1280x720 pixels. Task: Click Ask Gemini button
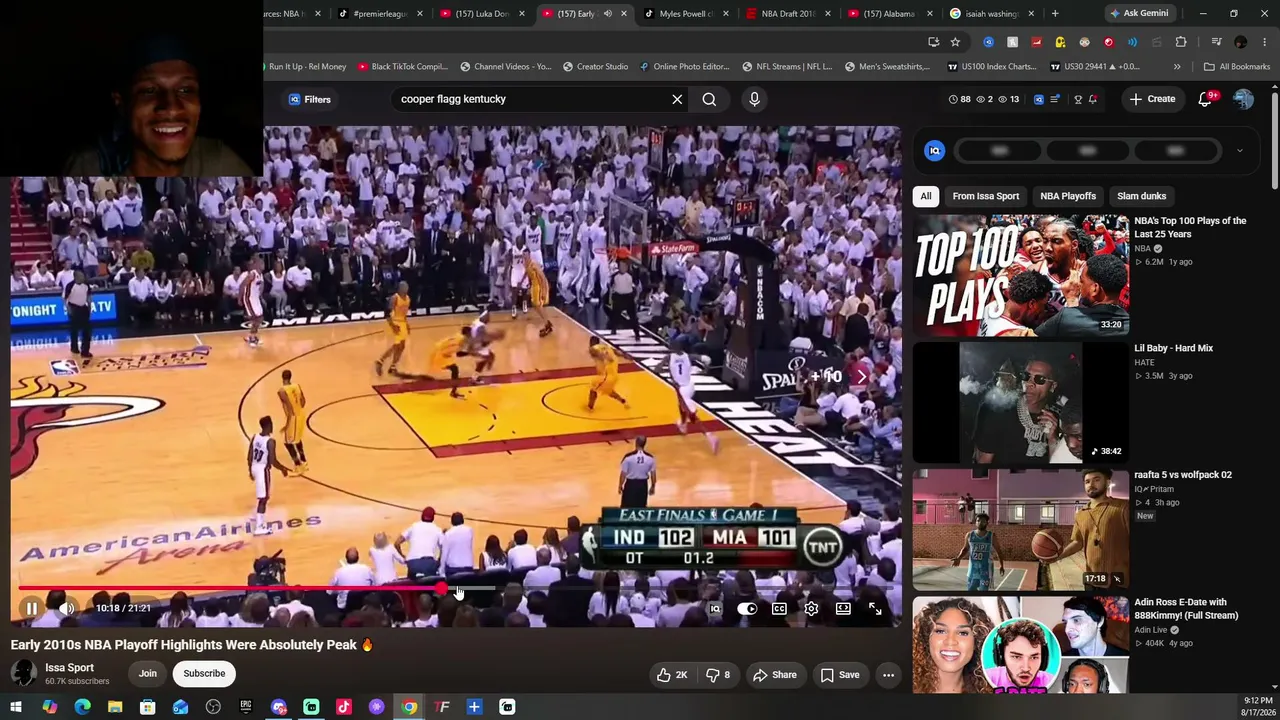coord(1138,14)
